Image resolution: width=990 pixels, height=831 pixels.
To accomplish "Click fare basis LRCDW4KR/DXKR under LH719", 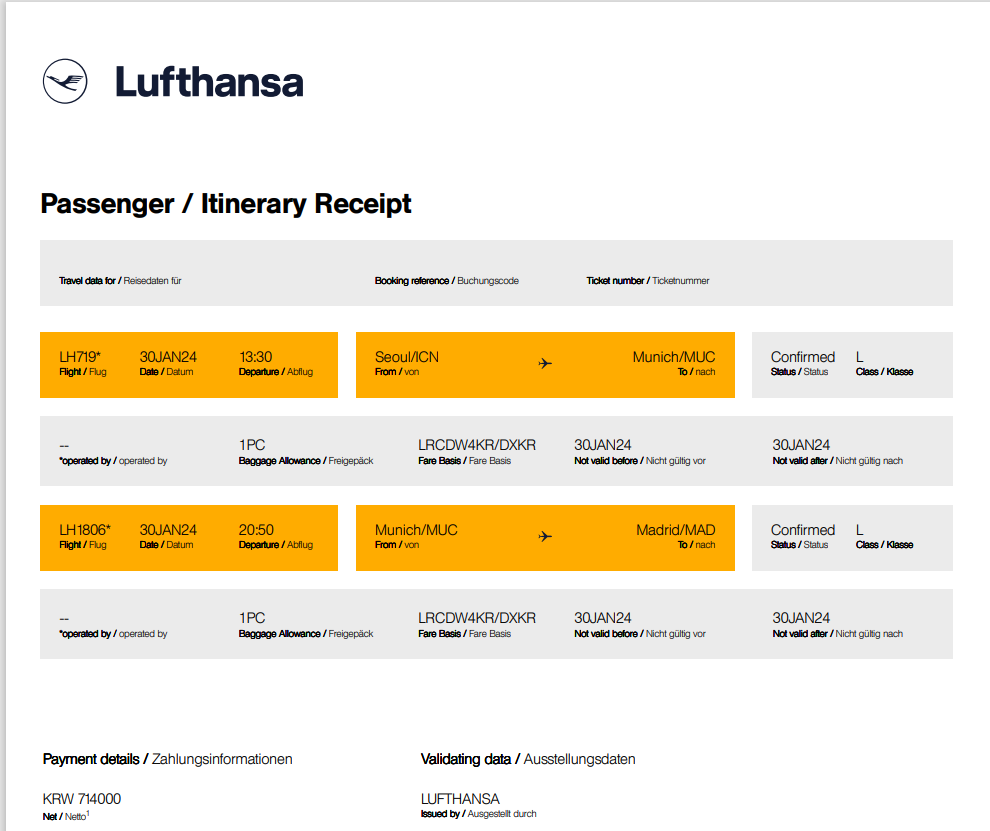I will click(x=477, y=445).
